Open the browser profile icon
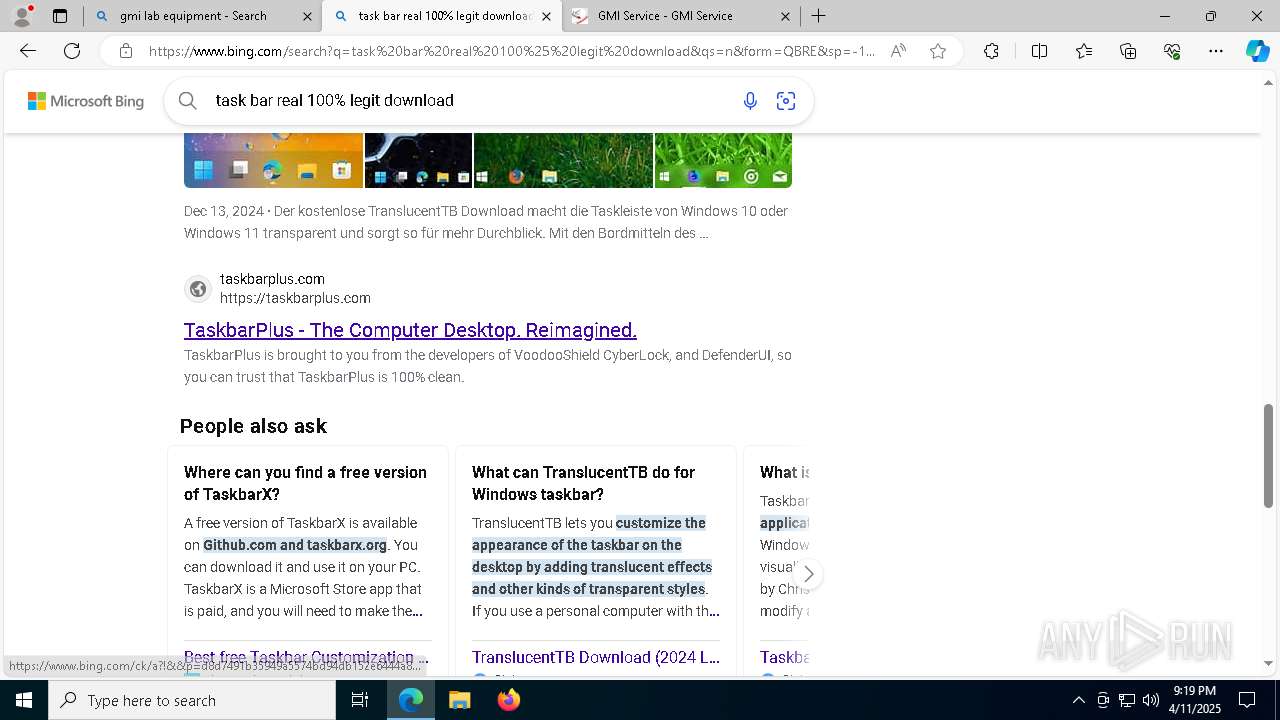1280x720 pixels. click(21, 16)
